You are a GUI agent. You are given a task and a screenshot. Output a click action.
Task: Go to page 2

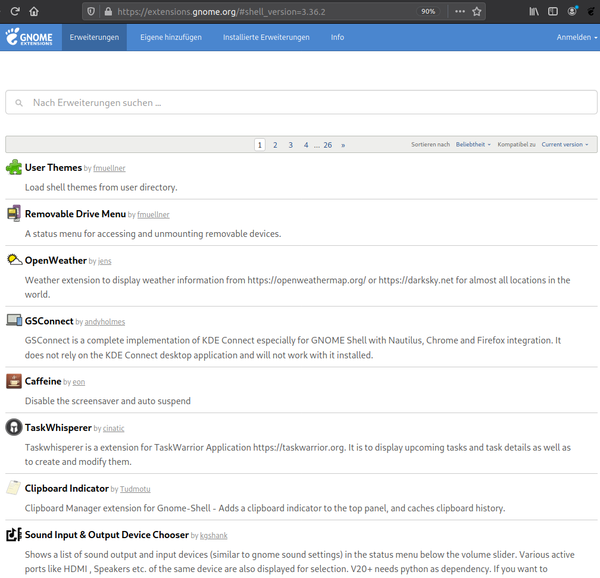coord(275,145)
